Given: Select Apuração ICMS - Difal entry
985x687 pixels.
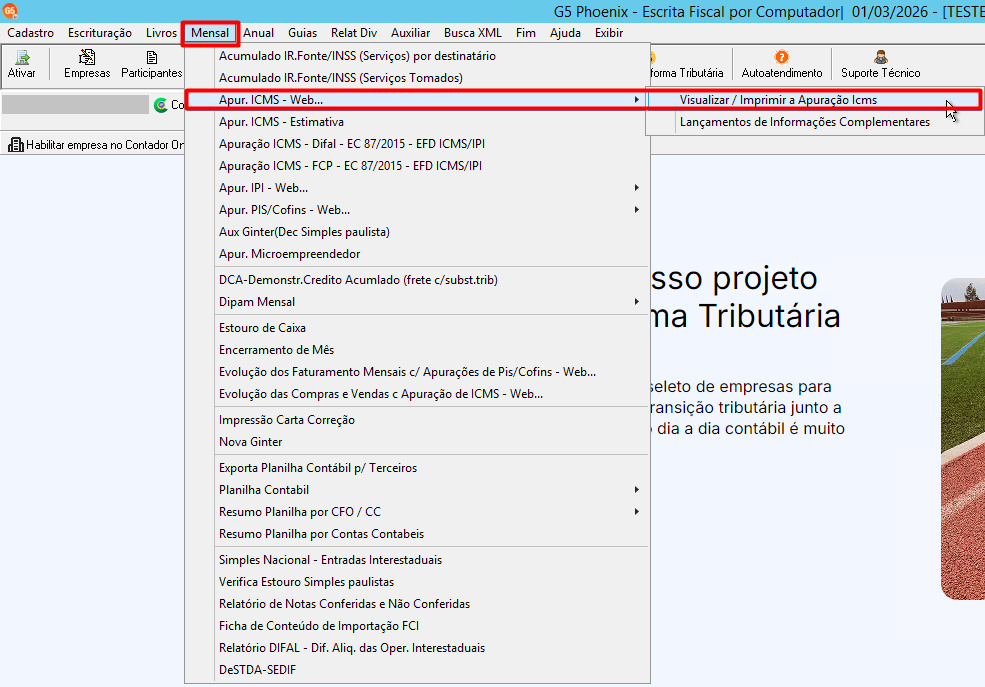Looking at the screenshot, I should (417, 144).
